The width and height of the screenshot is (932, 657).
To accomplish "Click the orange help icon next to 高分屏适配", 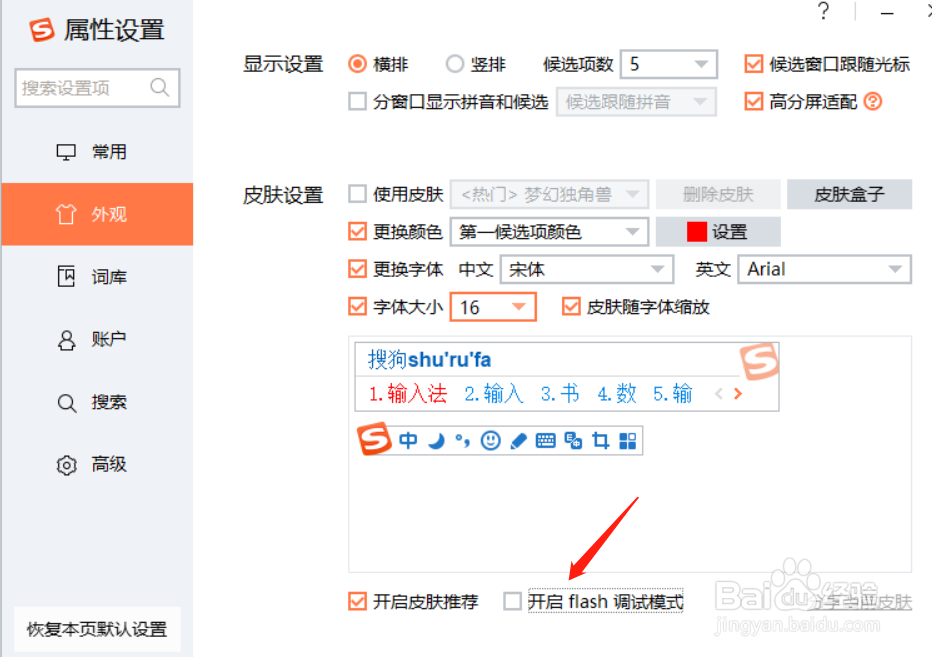I will [873, 102].
